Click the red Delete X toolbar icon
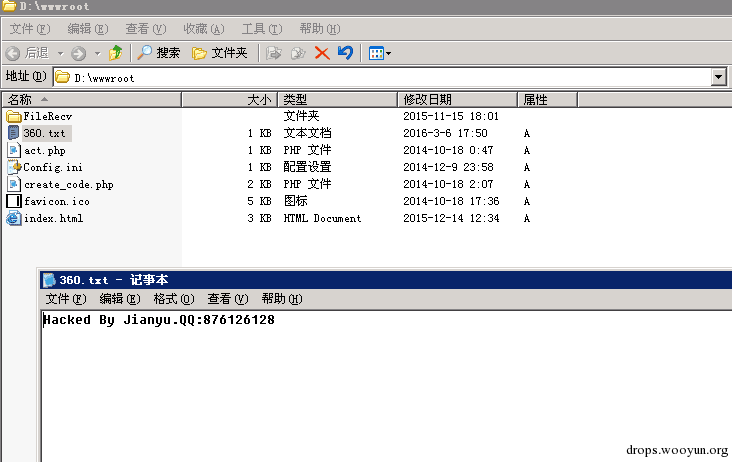 [x=322, y=53]
